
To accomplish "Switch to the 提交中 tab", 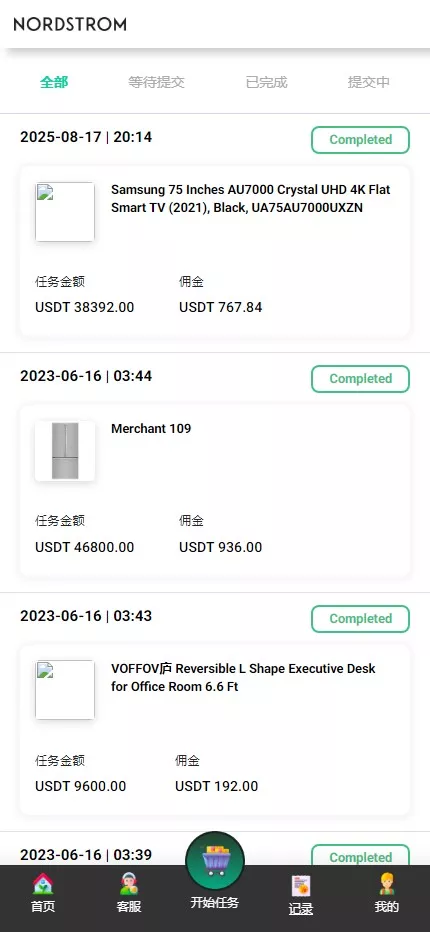I will pos(369,82).
